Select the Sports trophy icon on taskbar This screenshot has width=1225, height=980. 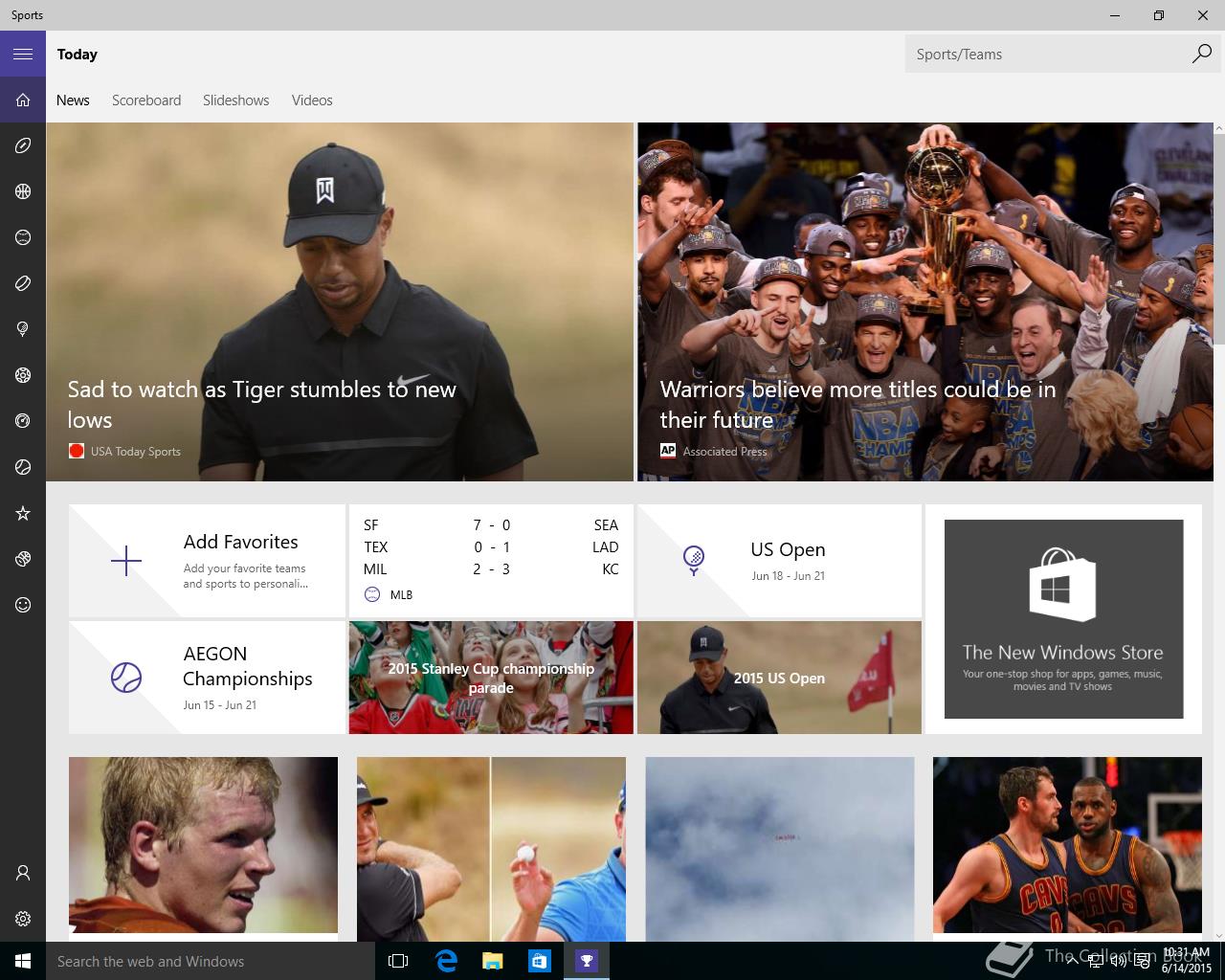coord(586,961)
